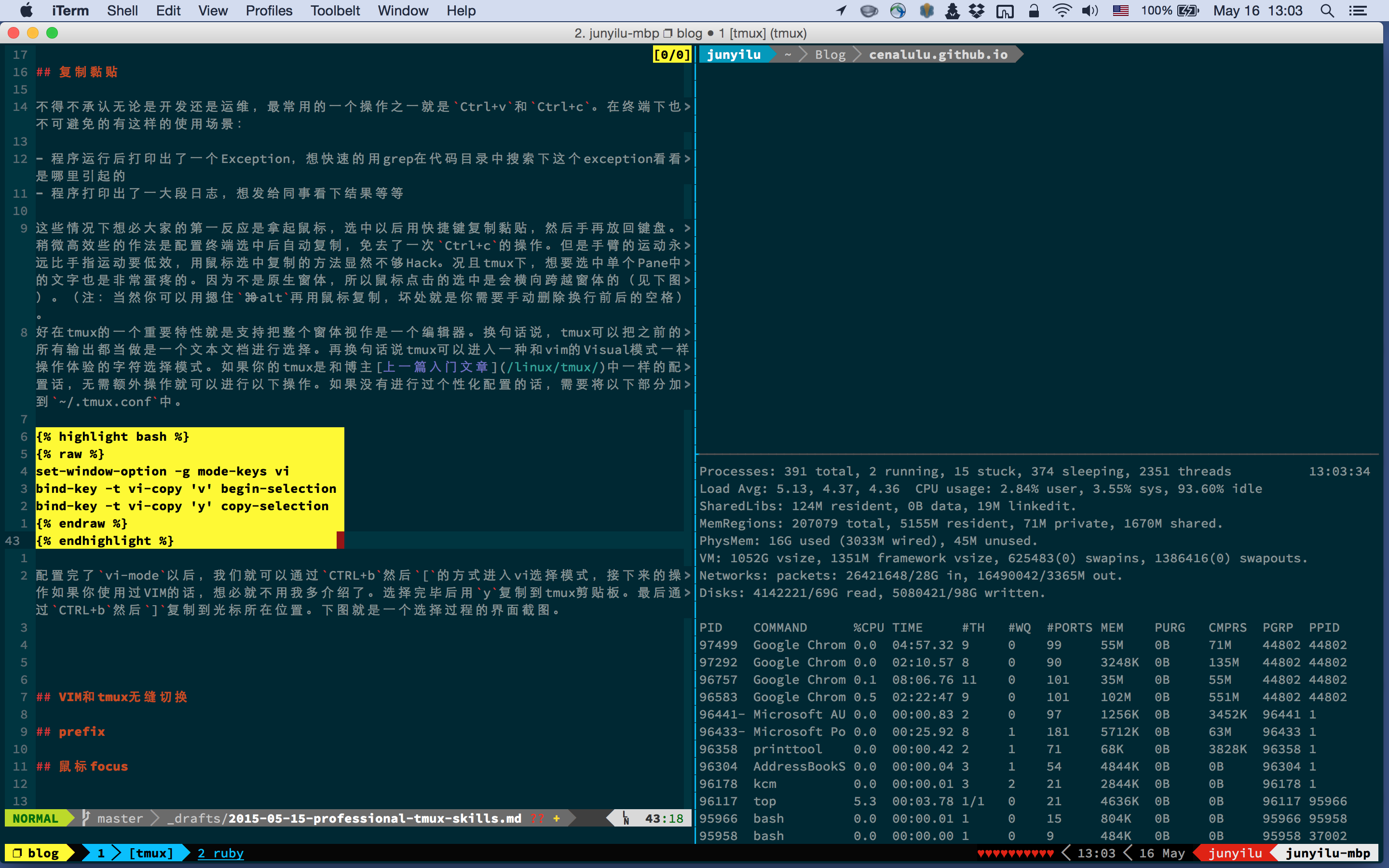Click the %CPU column header in top

868,627
